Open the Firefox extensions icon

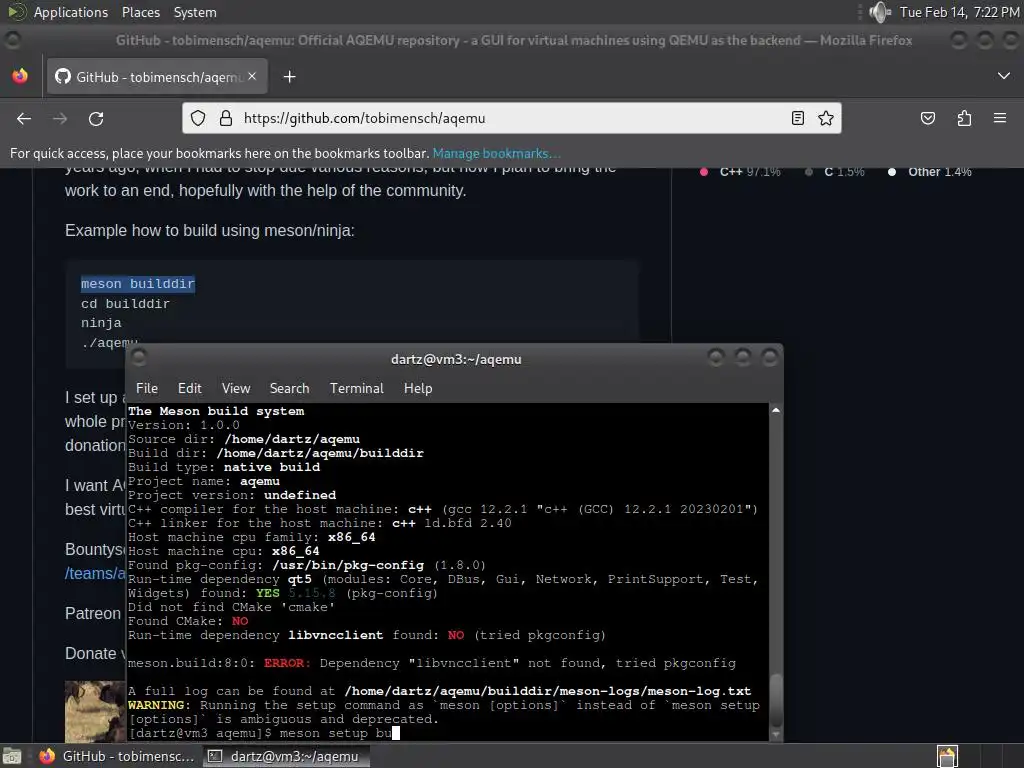(964, 118)
